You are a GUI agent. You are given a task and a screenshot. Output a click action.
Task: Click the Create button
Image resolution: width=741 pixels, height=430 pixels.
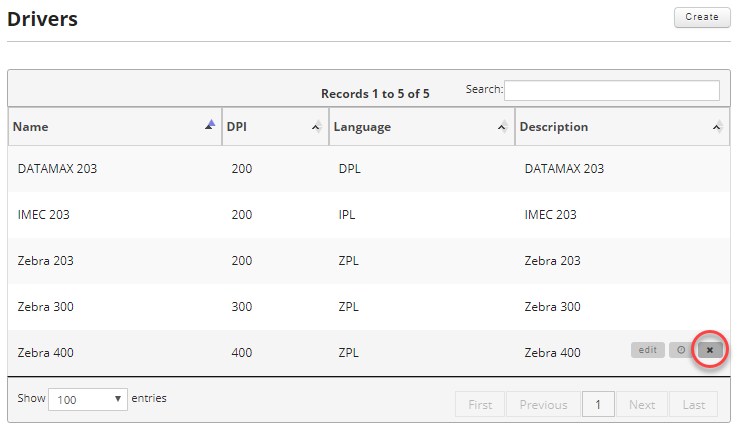(702, 17)
